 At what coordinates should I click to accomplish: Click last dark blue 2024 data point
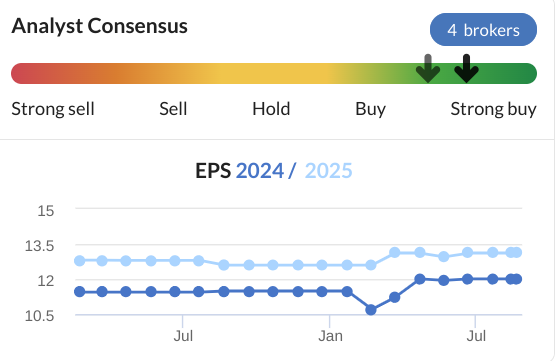tap(517, 279)
